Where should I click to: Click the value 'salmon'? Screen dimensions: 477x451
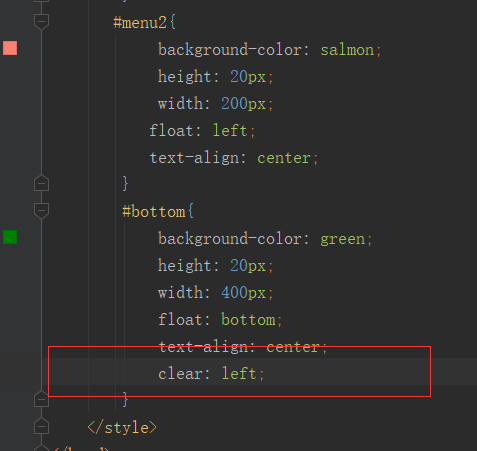[347, 50]
